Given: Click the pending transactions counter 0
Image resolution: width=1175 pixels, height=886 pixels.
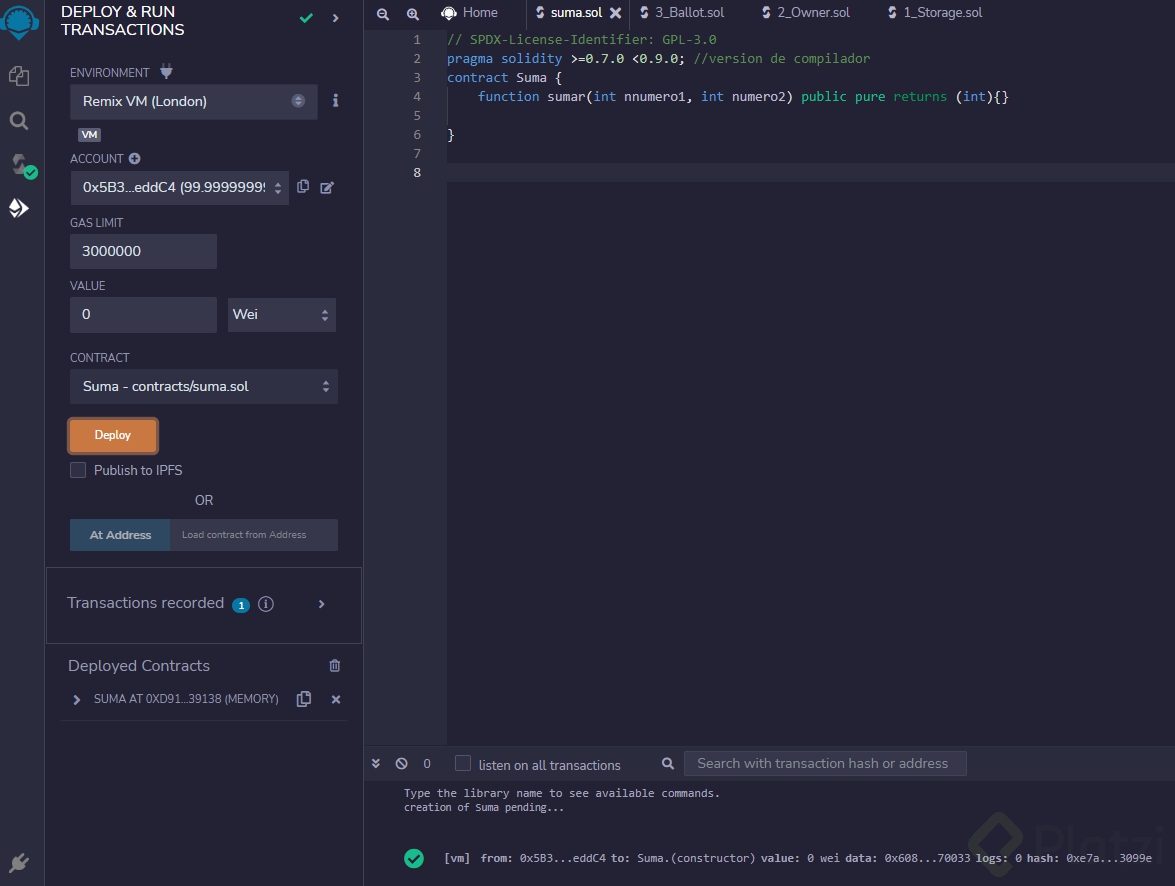Looking at the screenshot, I should [427, 764].
